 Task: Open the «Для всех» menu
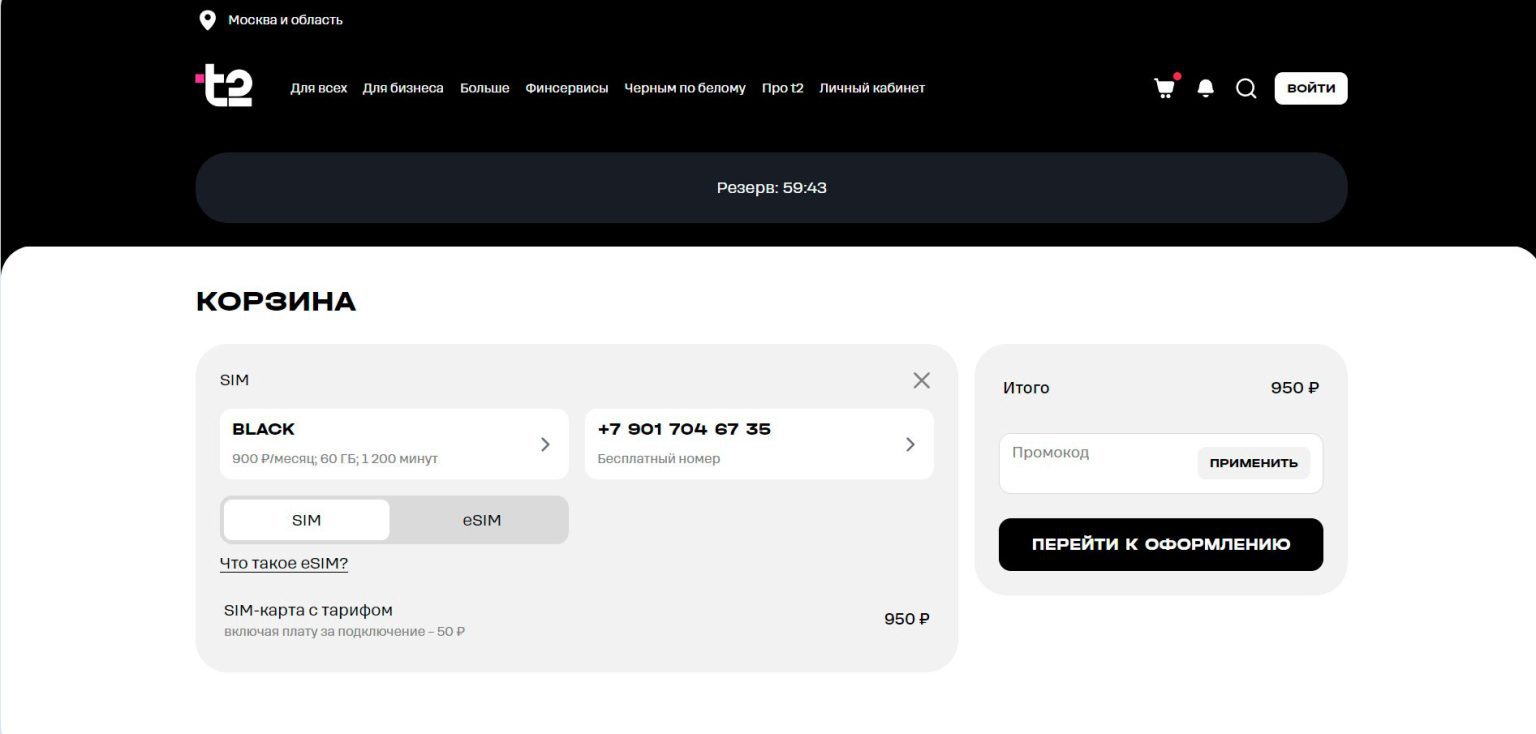pos(318,88)
